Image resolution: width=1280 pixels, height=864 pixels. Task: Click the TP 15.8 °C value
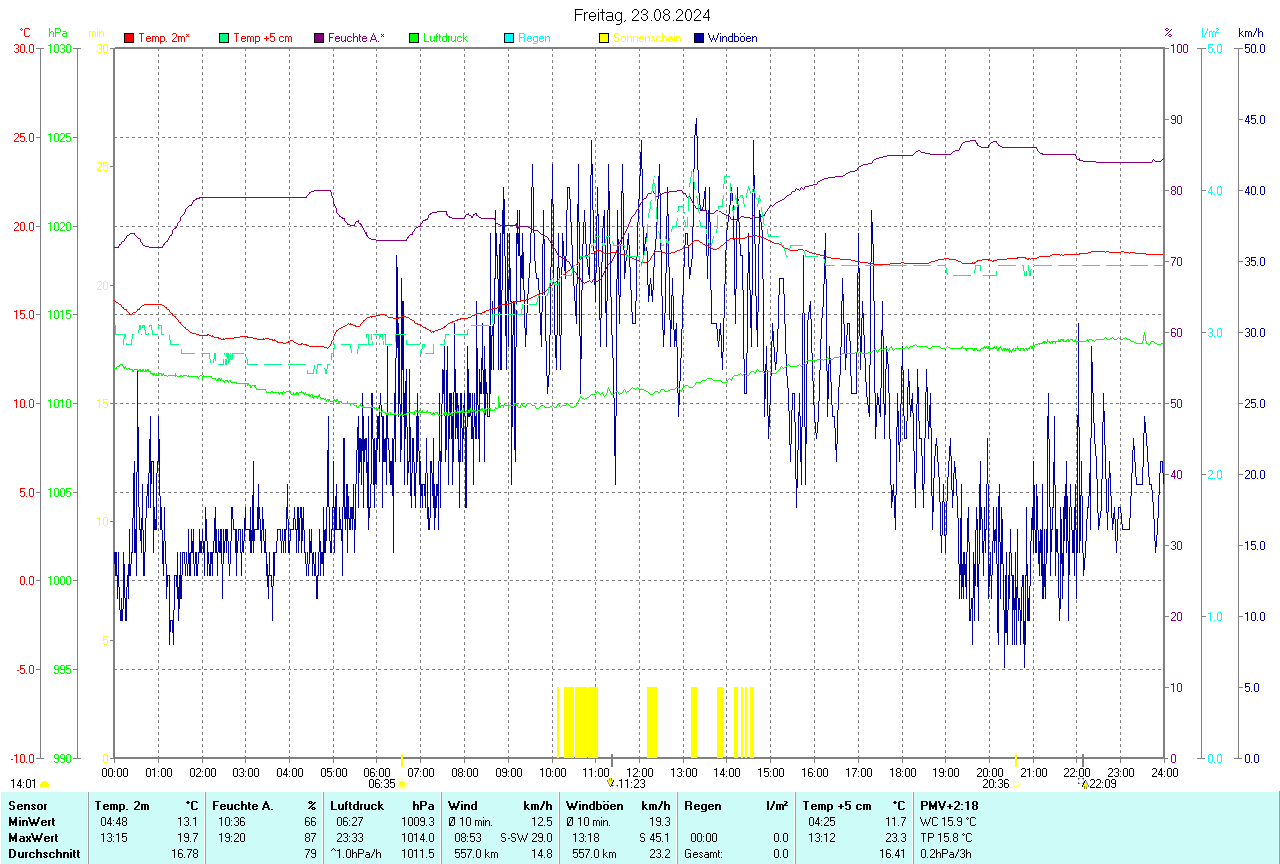[946, 837]
